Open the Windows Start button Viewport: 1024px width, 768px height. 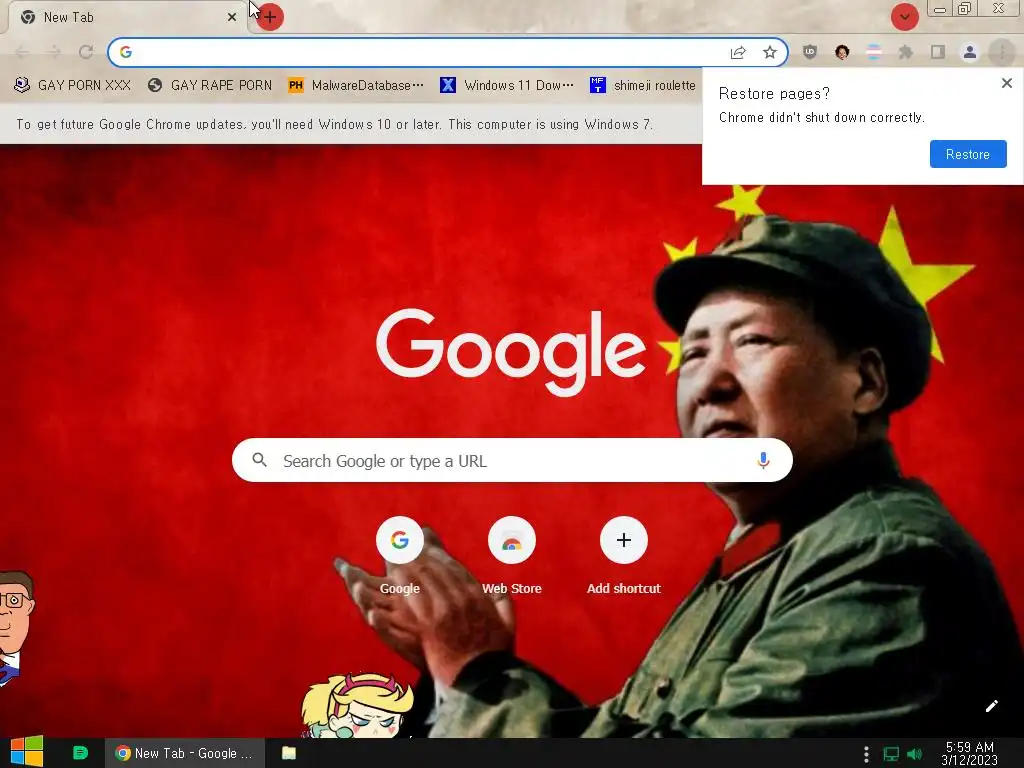point(27,753)
